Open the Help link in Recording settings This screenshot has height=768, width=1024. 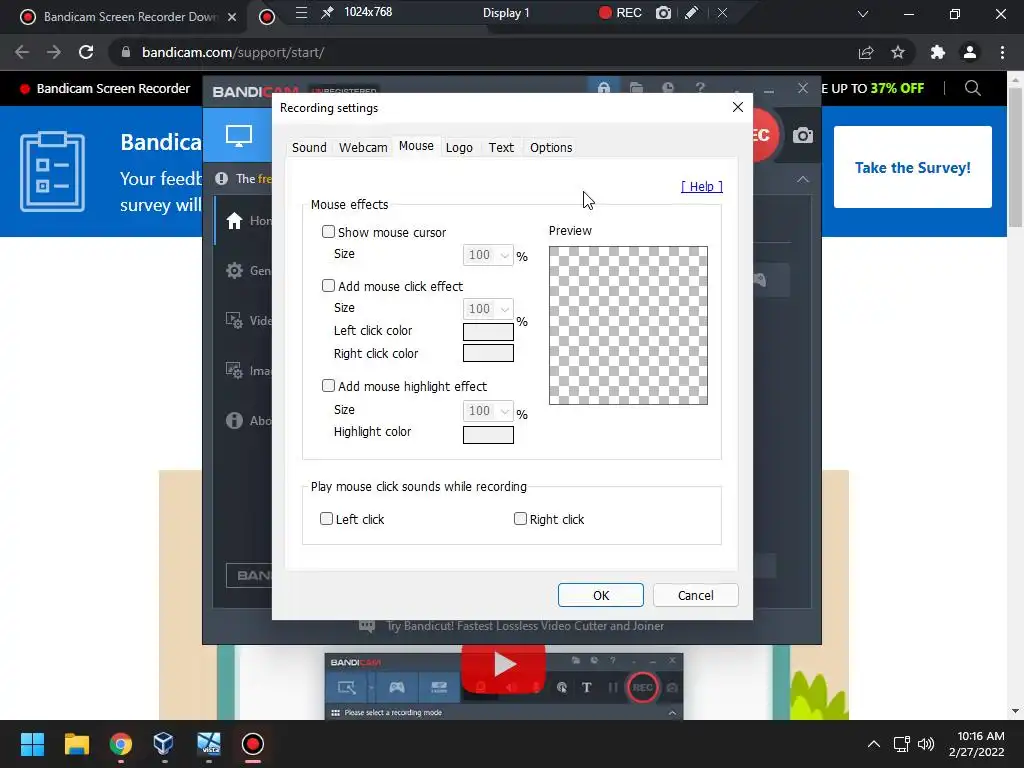click(x=701, y=186)
